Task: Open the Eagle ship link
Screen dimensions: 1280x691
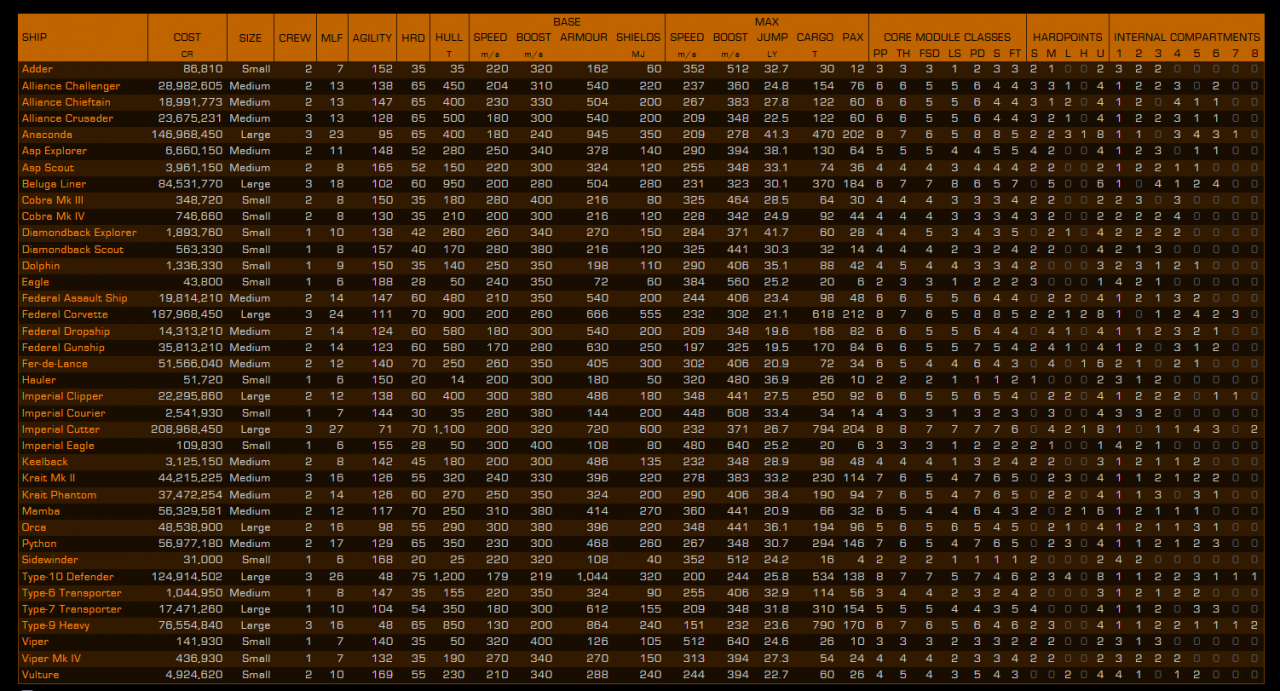Action: pos(36,282)
